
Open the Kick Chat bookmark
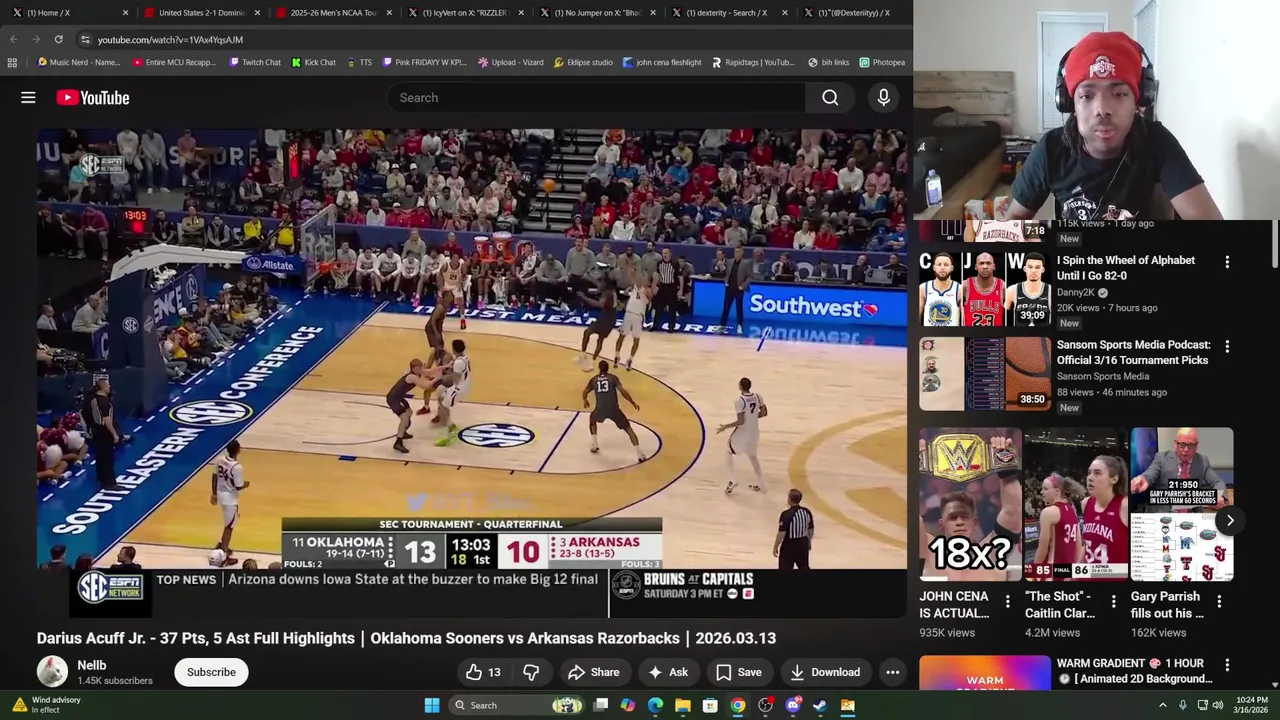[313, 62]
